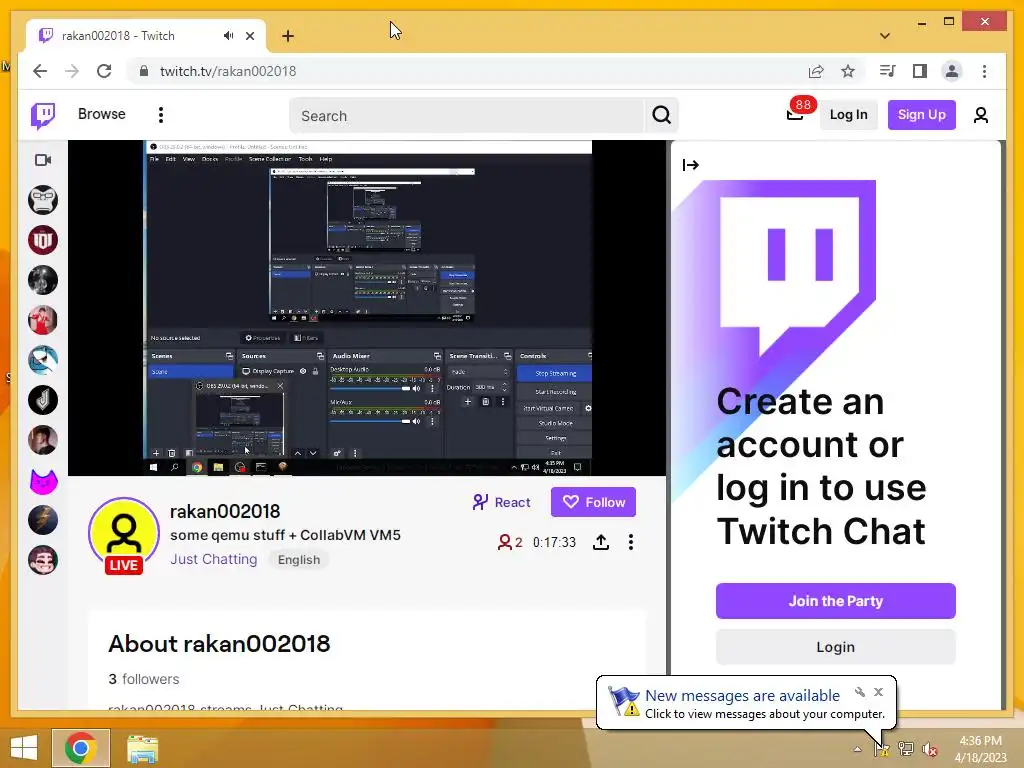Open the user profile icon menu
The width and height of the screenshot is (1024, 768).
980,116
